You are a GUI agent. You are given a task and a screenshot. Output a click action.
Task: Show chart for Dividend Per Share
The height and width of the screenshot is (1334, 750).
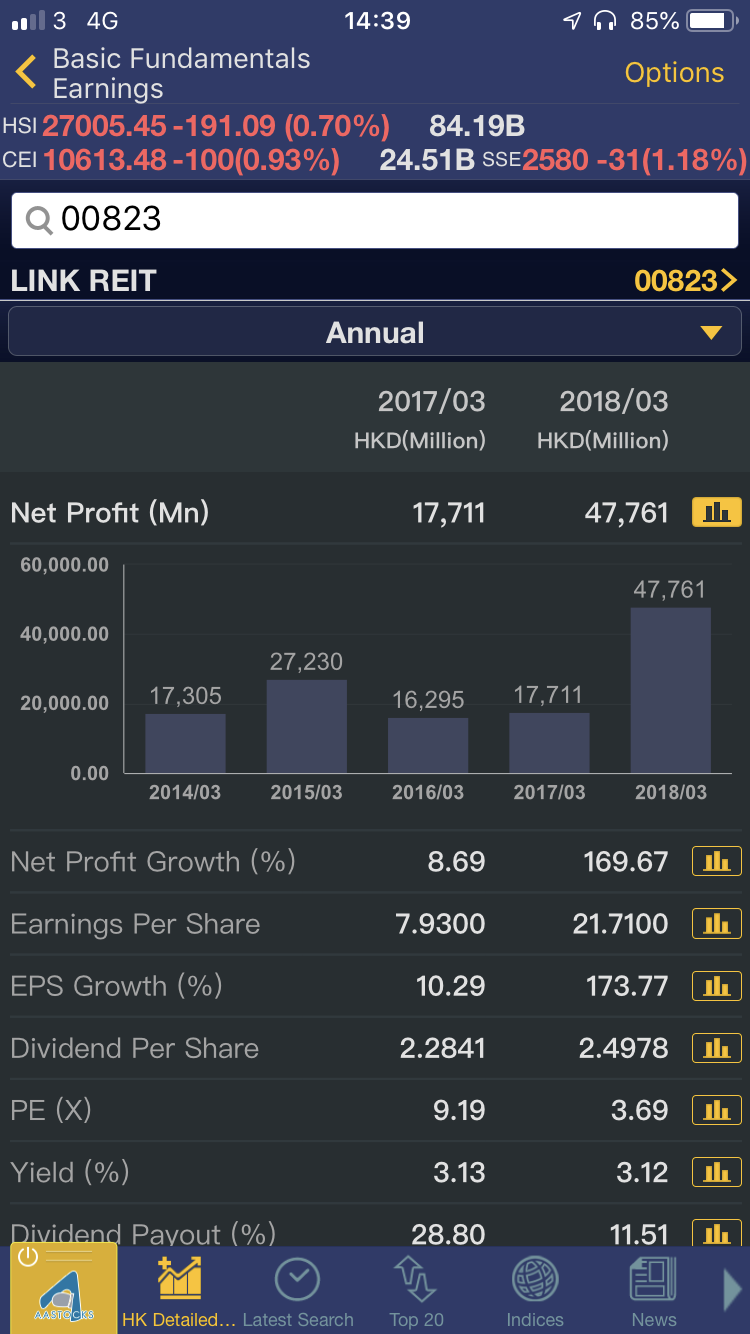click(x=717, y=1048)
